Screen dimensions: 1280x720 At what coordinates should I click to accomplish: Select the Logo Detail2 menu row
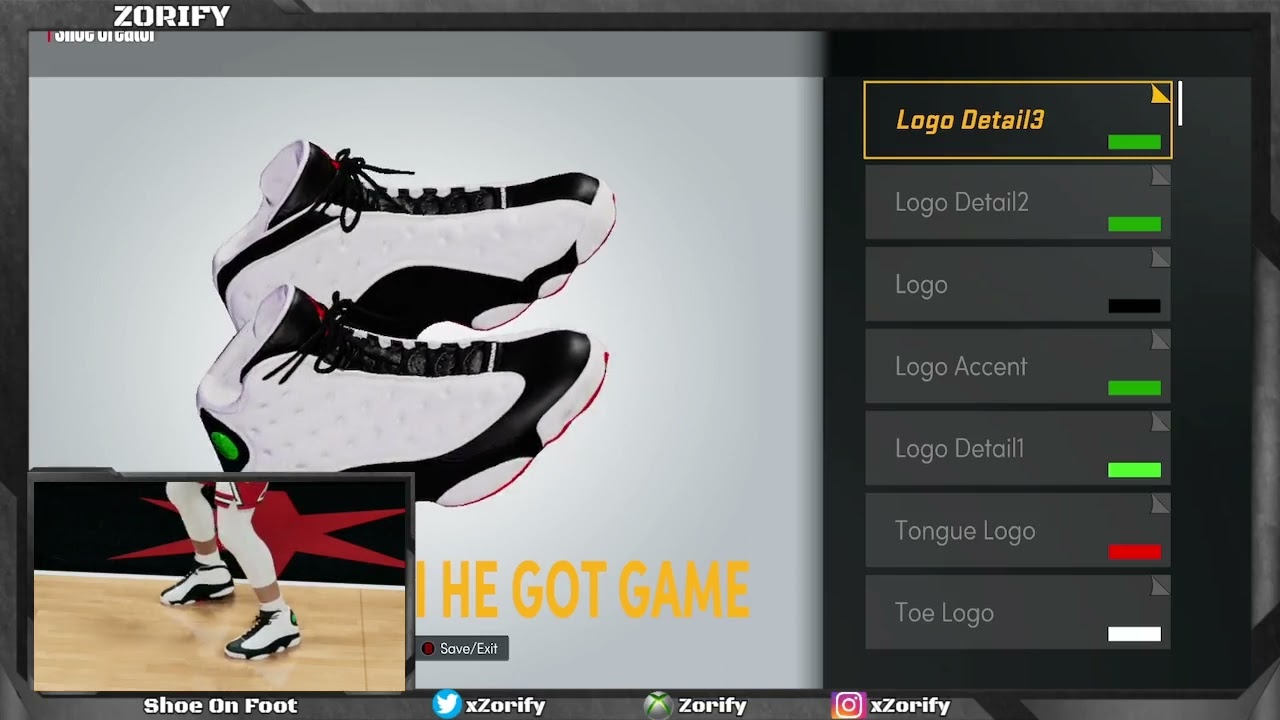1018,202
